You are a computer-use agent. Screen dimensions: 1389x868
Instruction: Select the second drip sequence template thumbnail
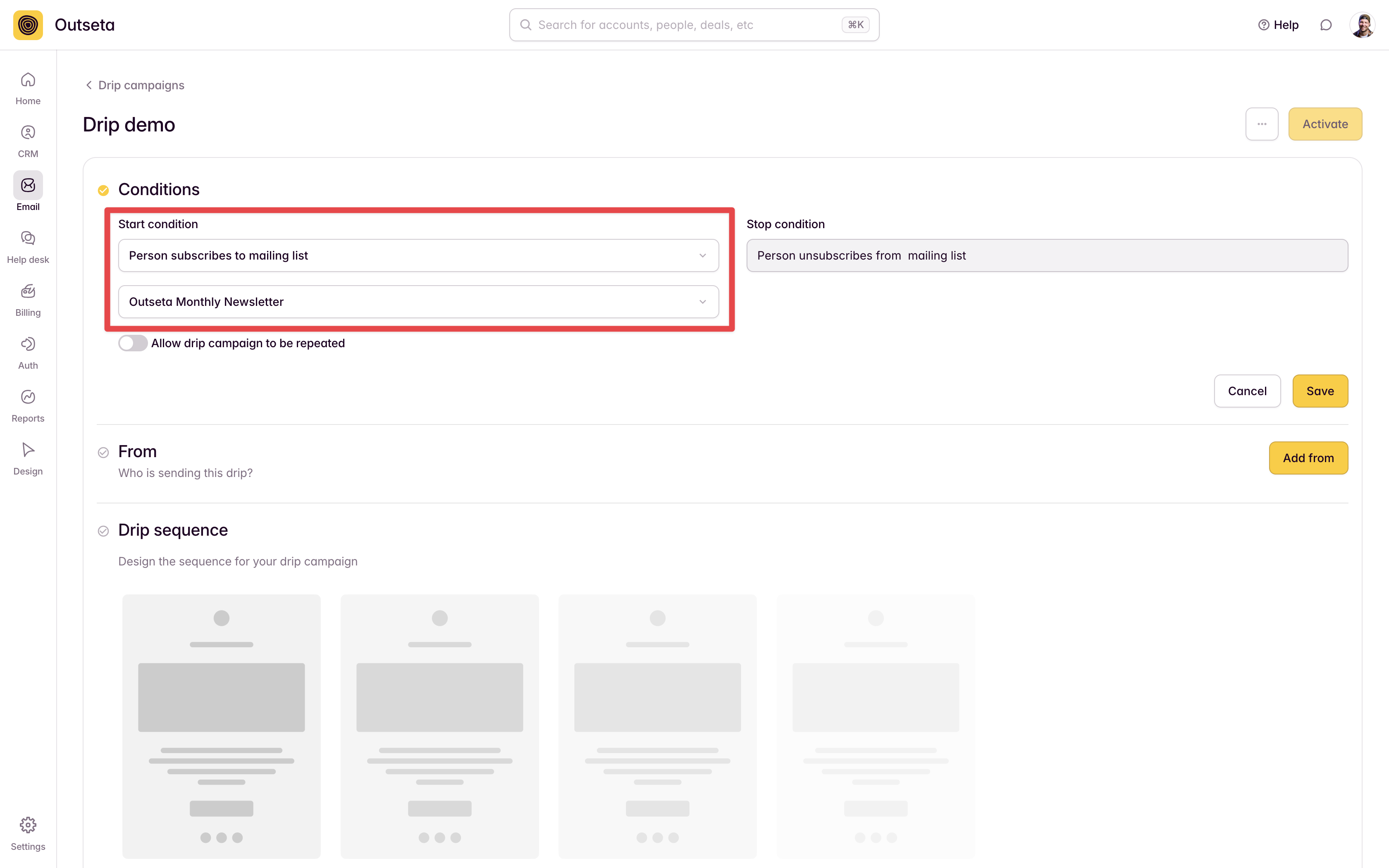click(x=440, y=726)
